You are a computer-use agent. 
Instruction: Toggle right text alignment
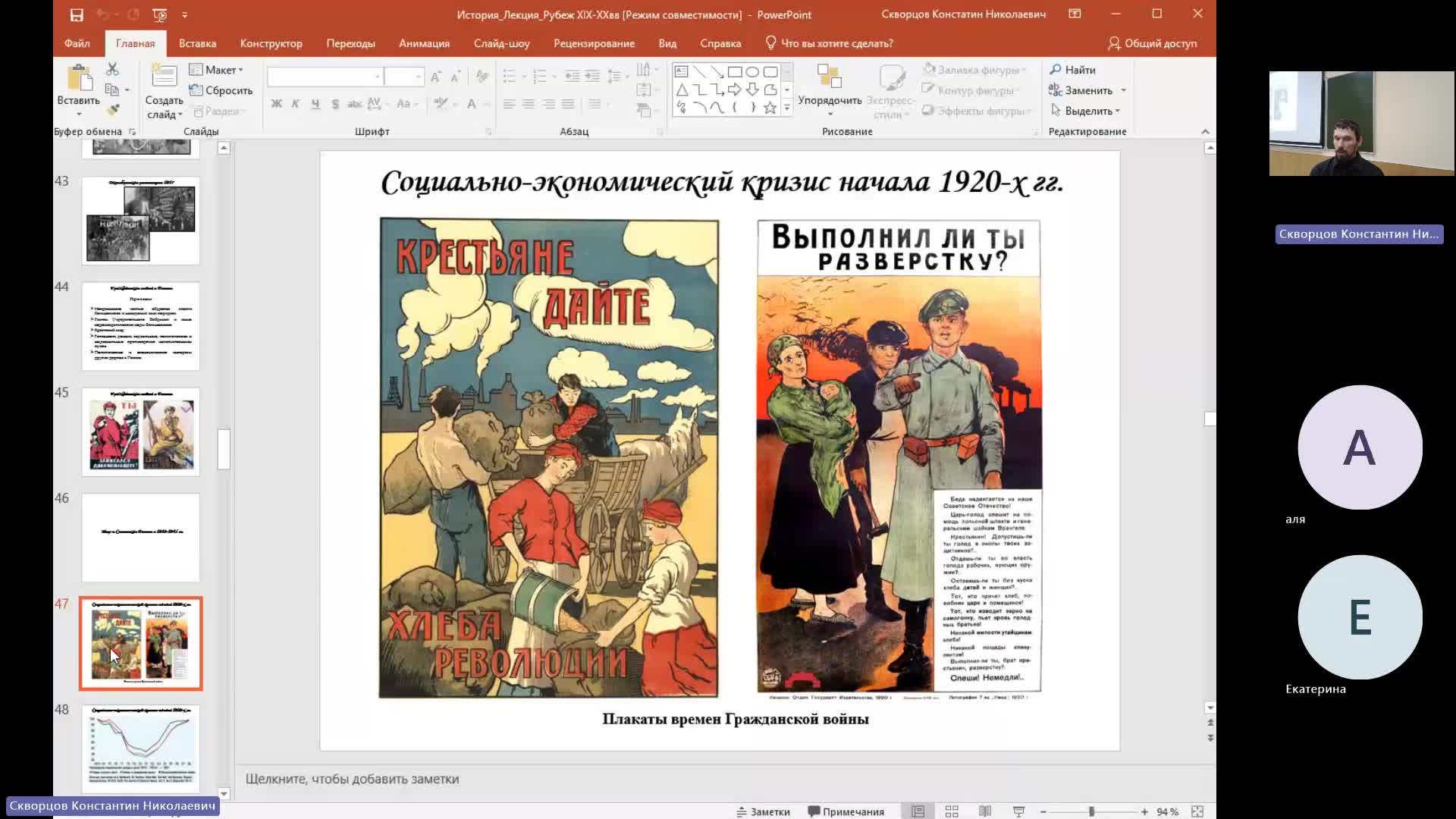point(548,104)
